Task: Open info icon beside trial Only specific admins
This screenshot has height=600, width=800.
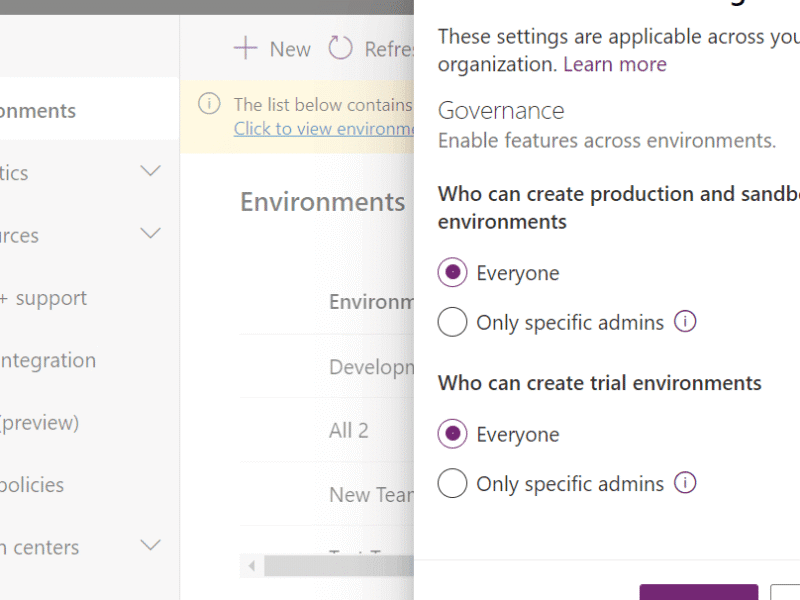Action: click(685, 483)
